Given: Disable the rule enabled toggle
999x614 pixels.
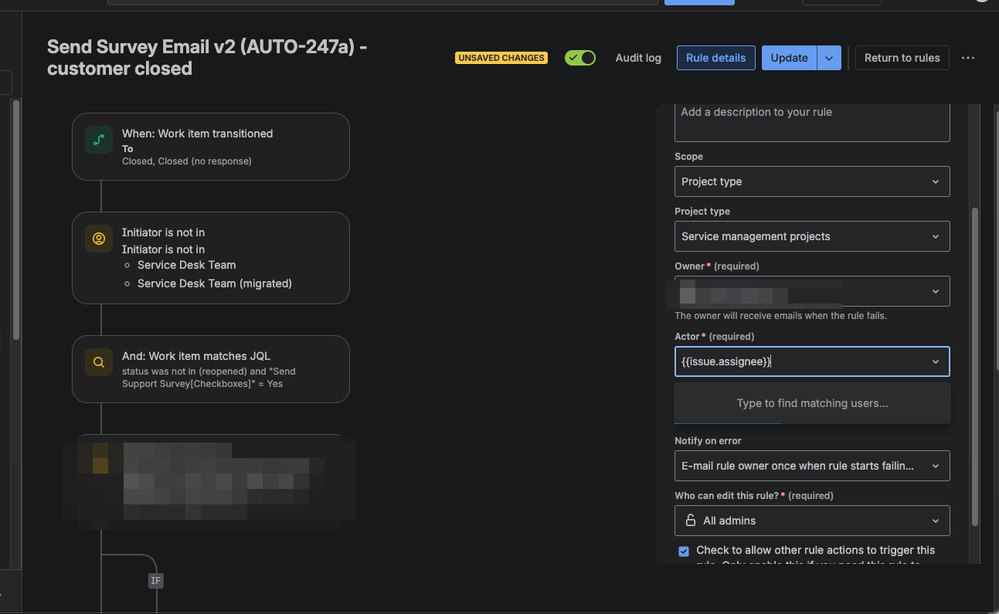Looking at the screenshot, I should click(x=580, y=57).
